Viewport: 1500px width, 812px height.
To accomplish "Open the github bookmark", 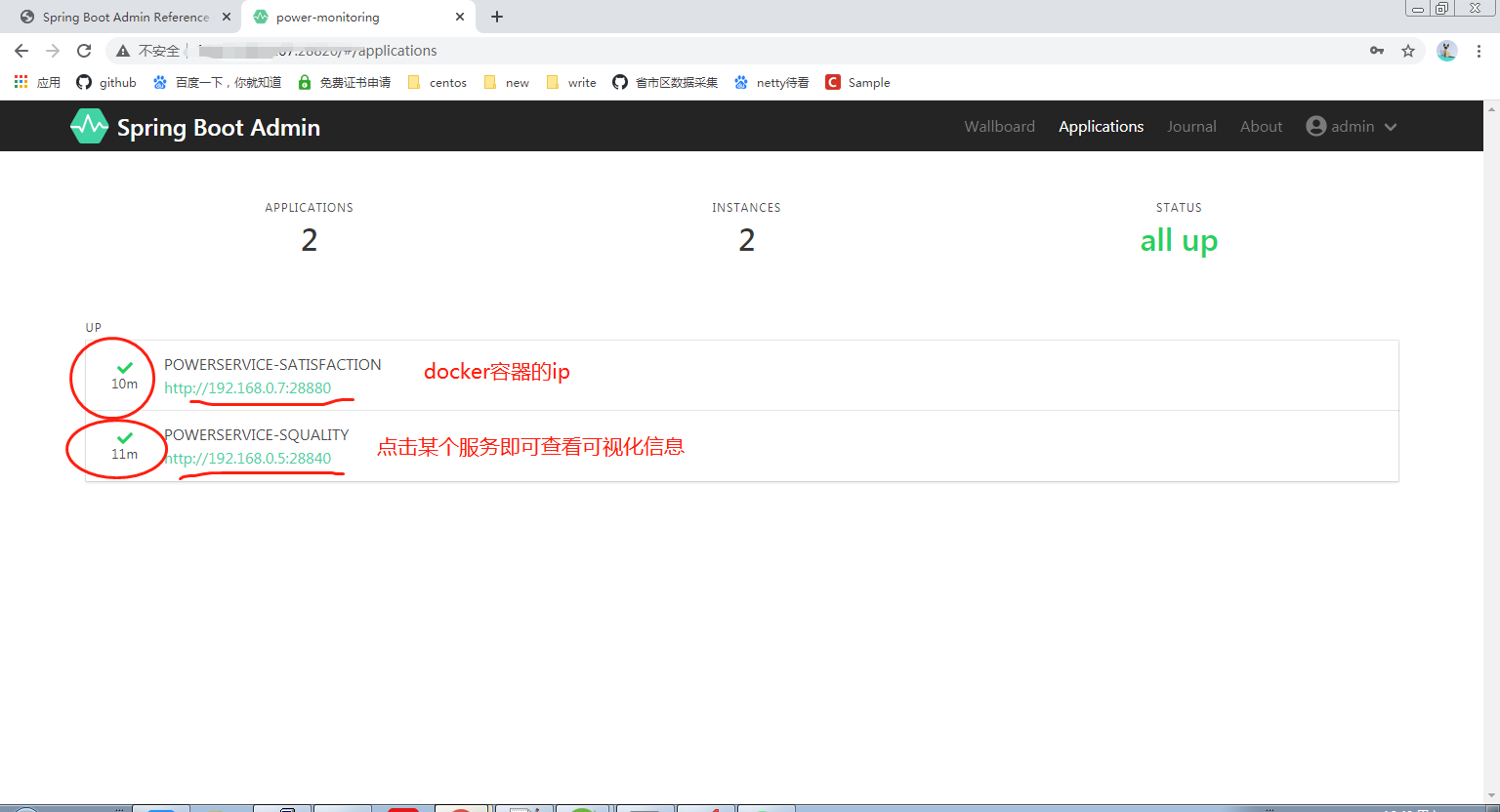I will [106, 82].
